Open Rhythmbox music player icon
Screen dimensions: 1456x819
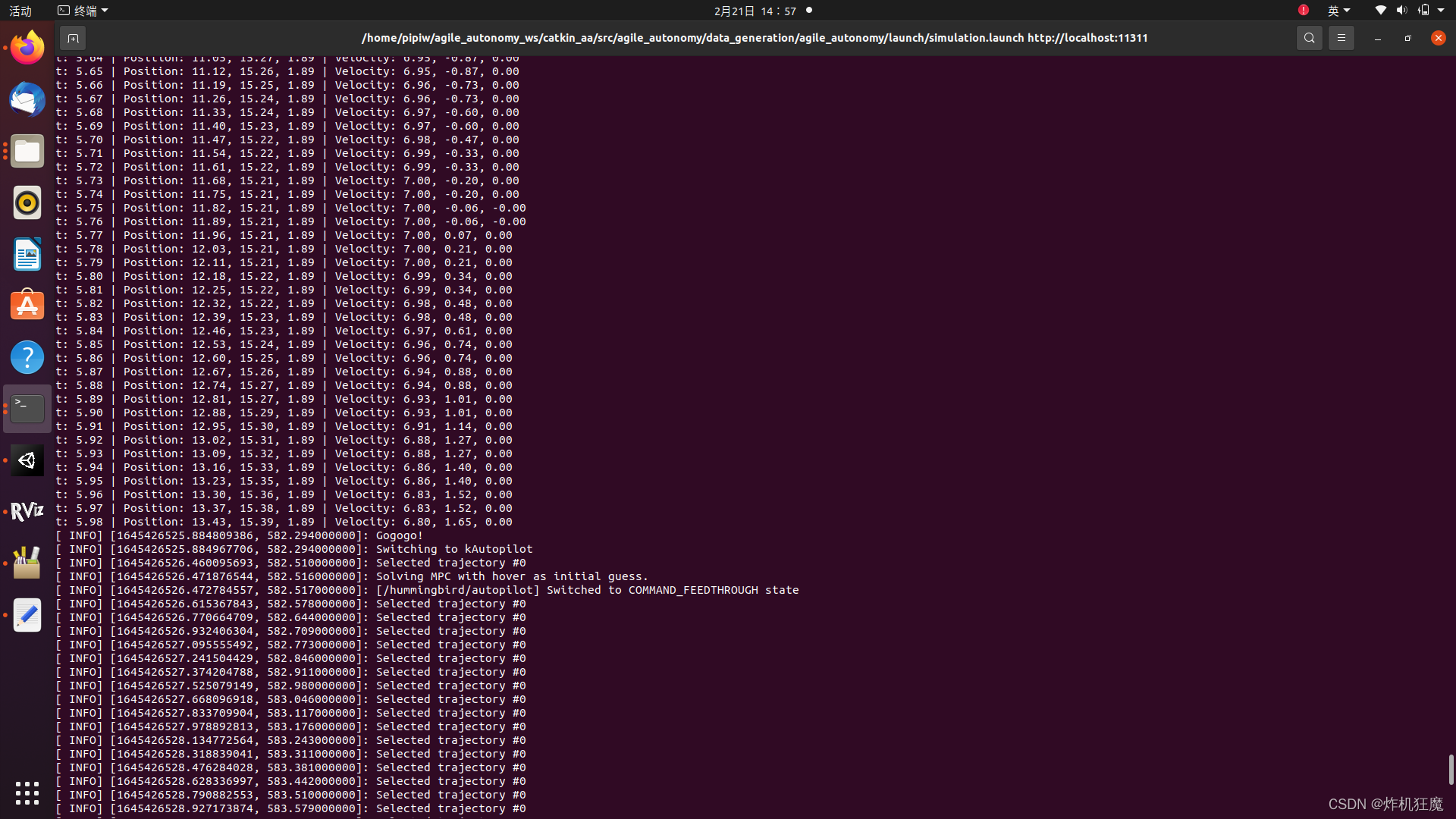[x=27, y=202]
